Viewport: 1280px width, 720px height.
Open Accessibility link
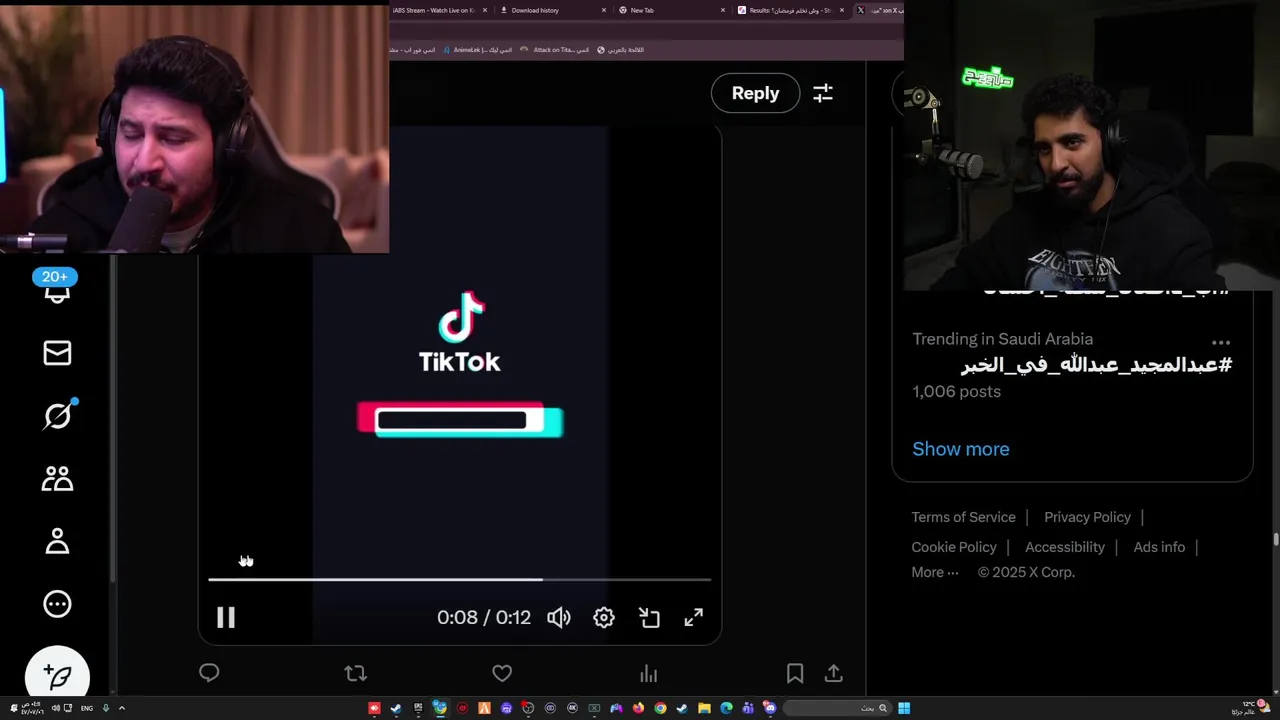[1065, 547]
